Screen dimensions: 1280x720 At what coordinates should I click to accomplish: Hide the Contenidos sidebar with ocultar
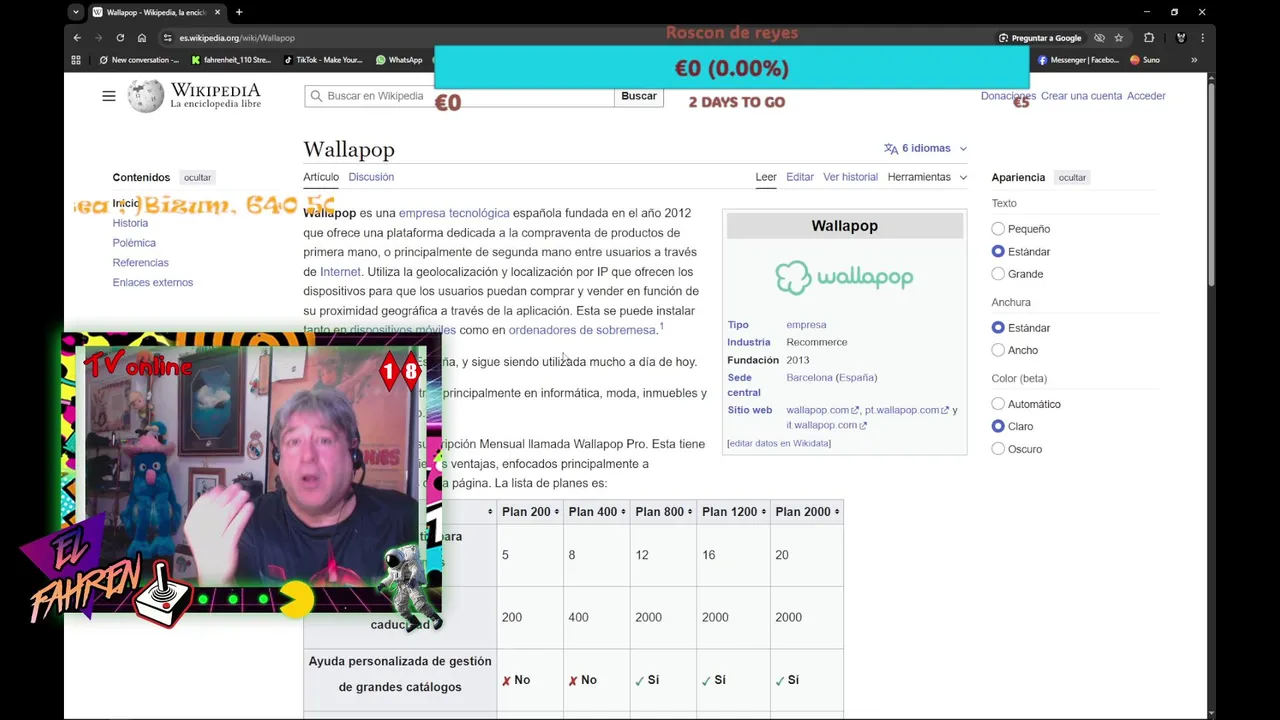pyautogui.click(x=197, y=177)
